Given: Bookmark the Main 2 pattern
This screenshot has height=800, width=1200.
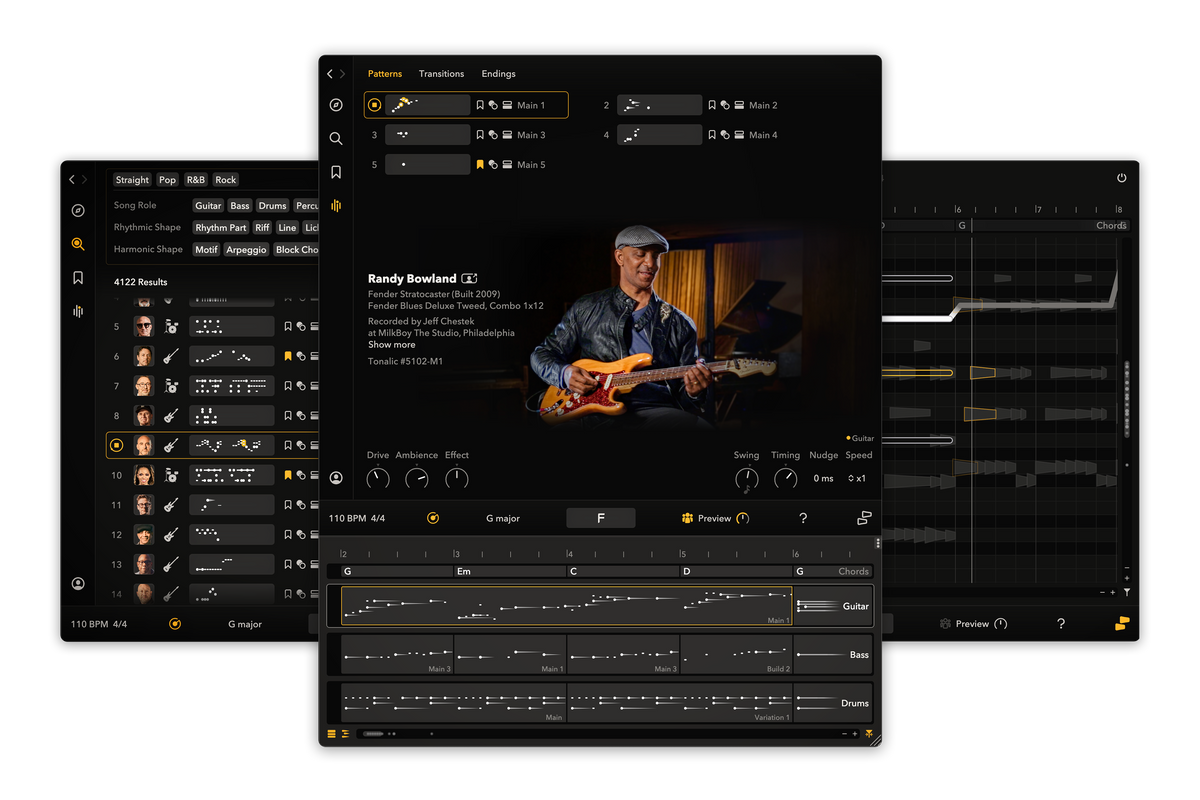Looking at the screenshot, I should (x=712, y=105).
